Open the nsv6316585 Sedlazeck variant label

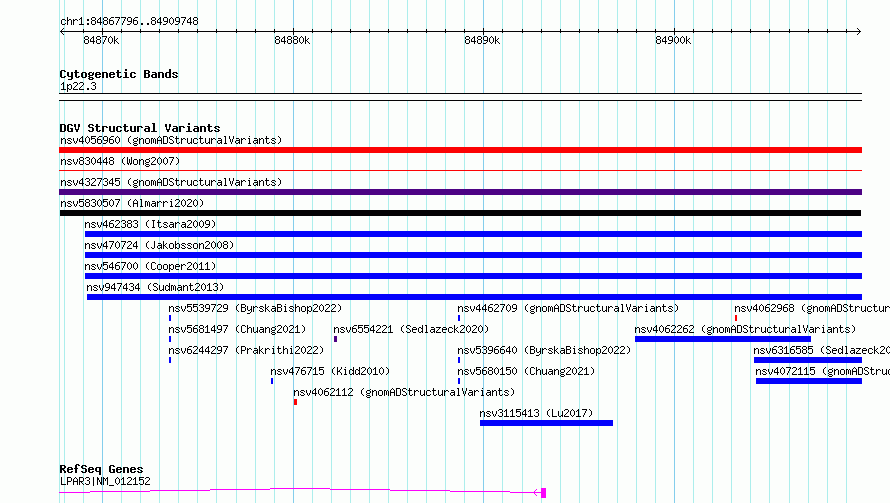(821, 350)
